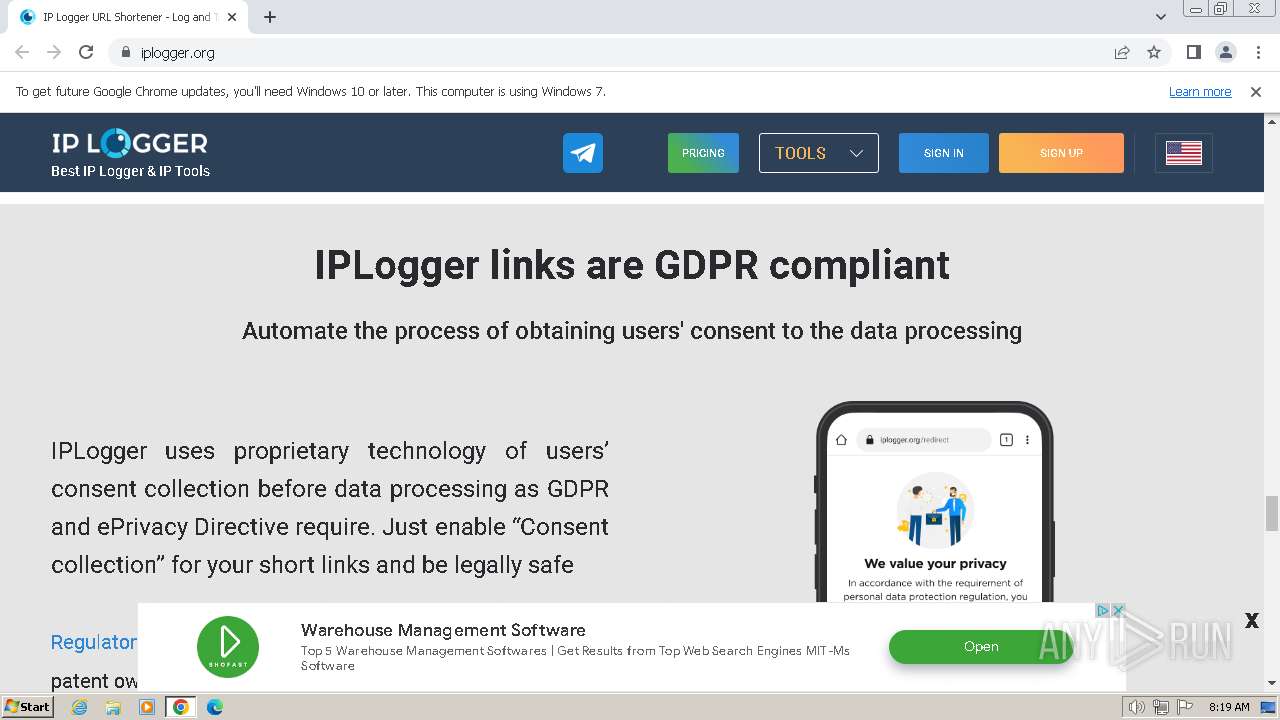Click the Learn more link

pyautogui.click(x=1200, y=92)
